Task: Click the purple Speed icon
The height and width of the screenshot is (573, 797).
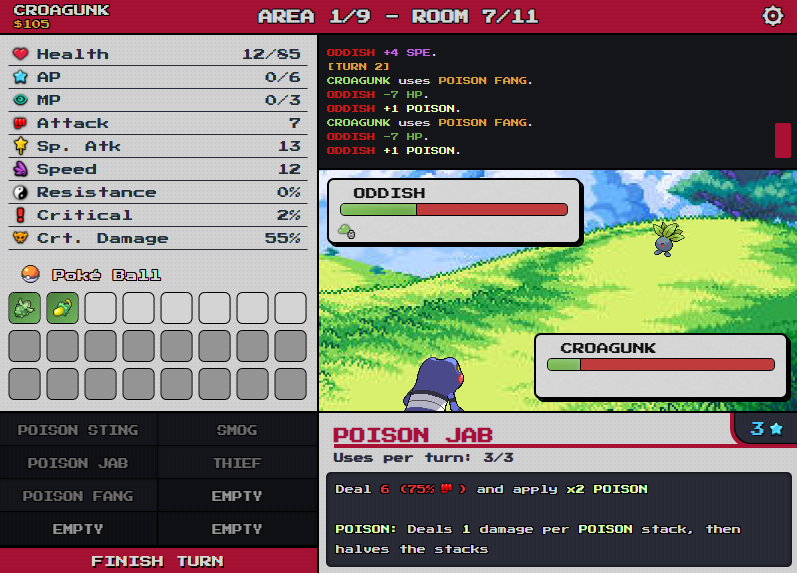Action: [20, 168]
